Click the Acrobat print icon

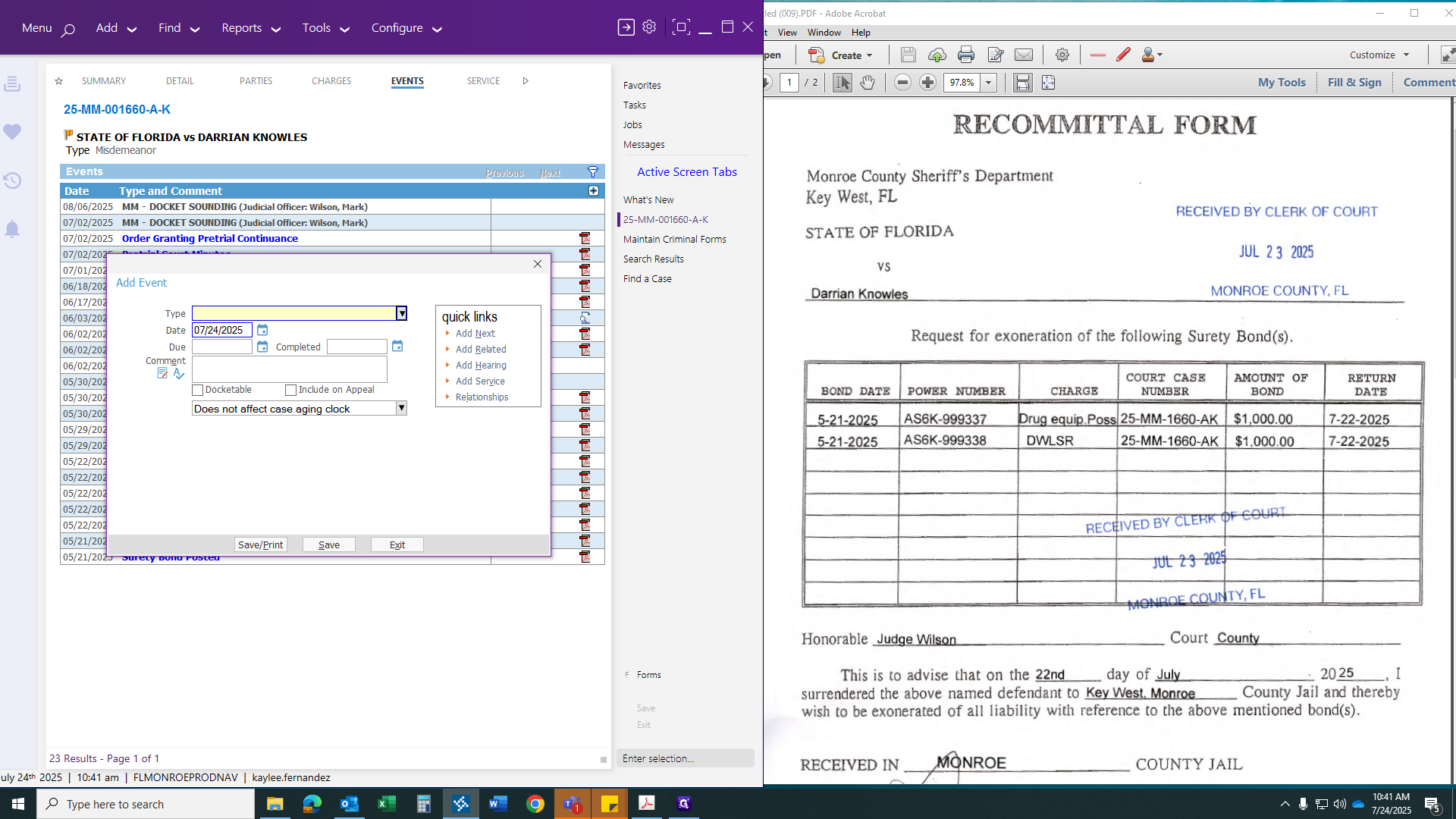965,55
